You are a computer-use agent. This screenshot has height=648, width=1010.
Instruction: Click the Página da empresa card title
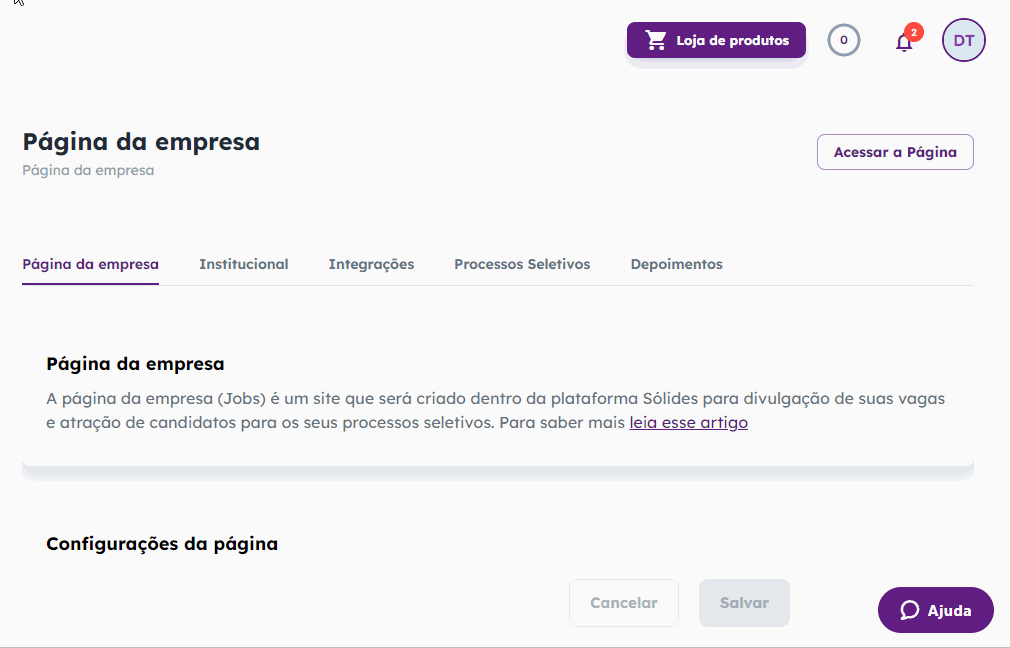pos(135,364)
